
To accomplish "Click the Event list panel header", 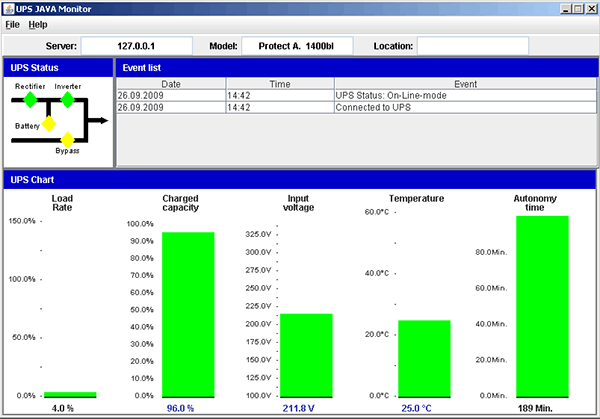I will click(x=357, y=68).
